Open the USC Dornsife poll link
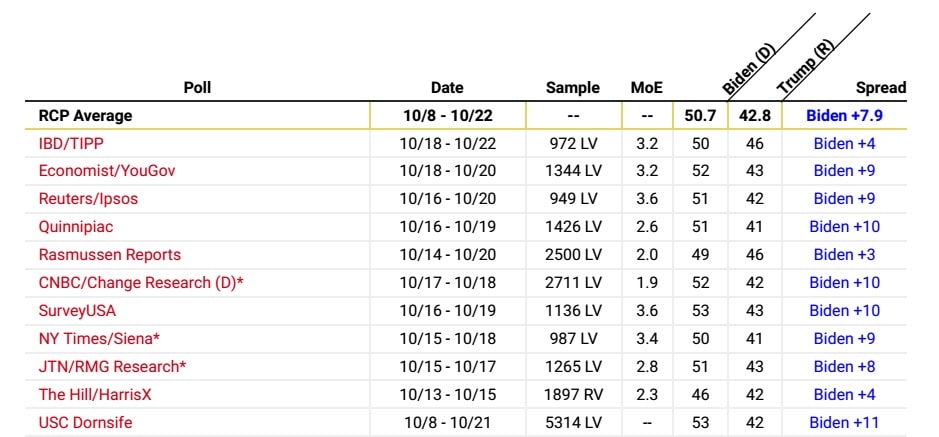This screenshot has width=939, height=437. [85, 423]
